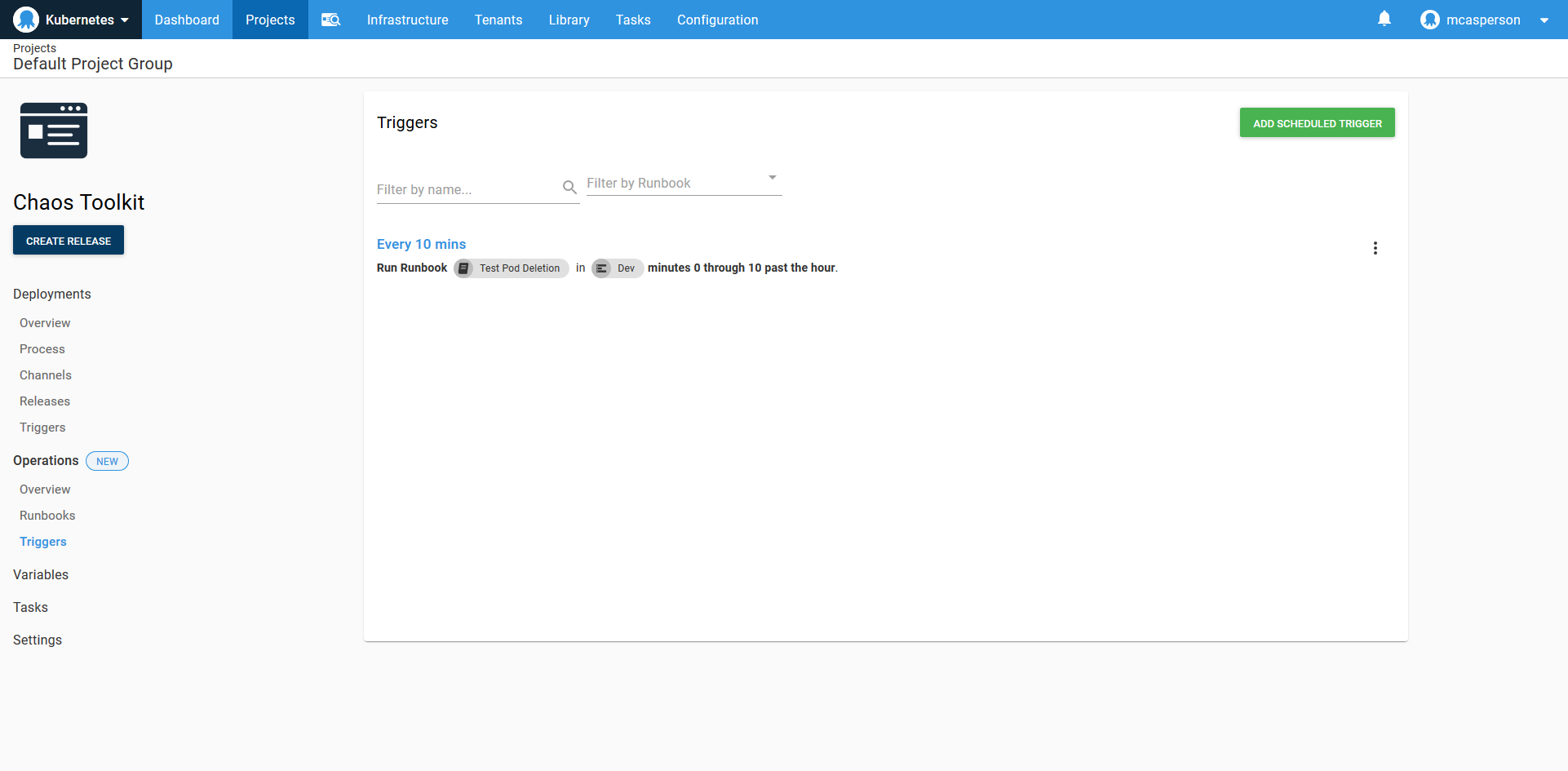The height and width of the screenshot is (771, 1568).
Task: Click the search icon in top navigation
Action: pyautogui.click(x=330, y=20)
